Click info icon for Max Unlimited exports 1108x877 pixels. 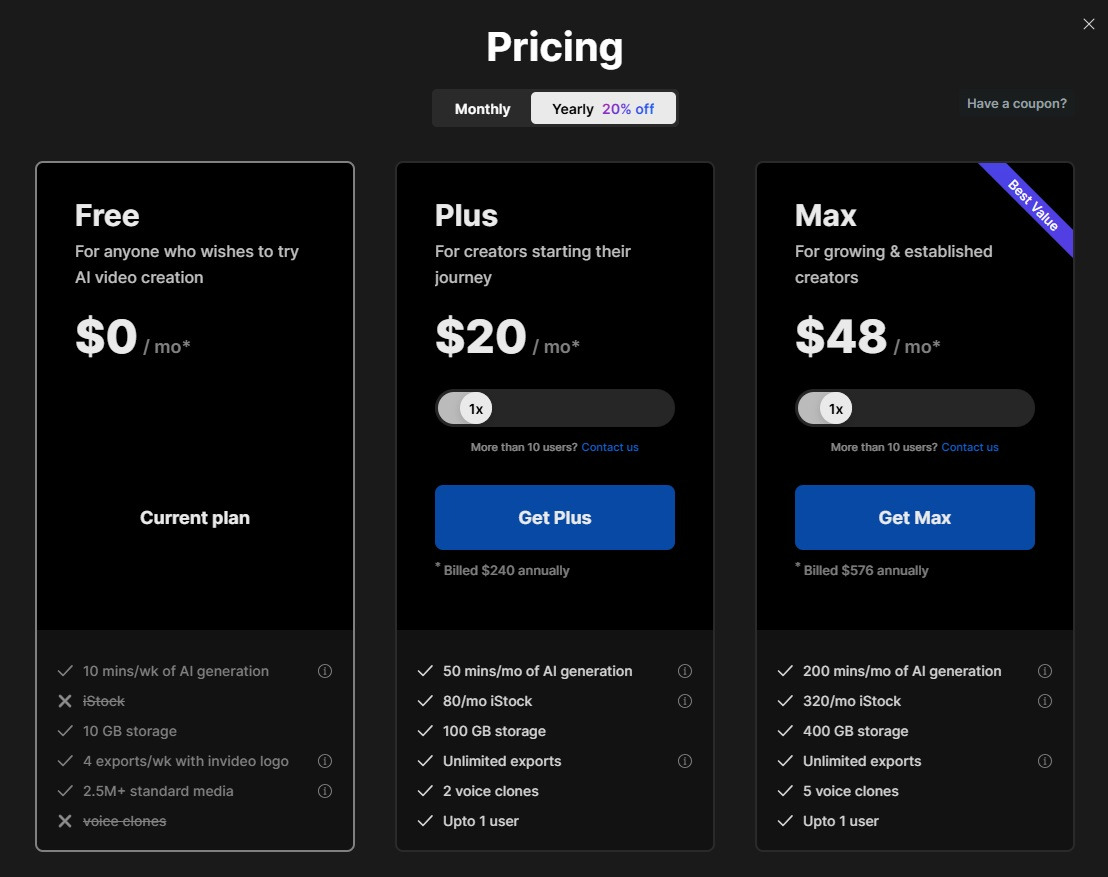[1045, 761]
